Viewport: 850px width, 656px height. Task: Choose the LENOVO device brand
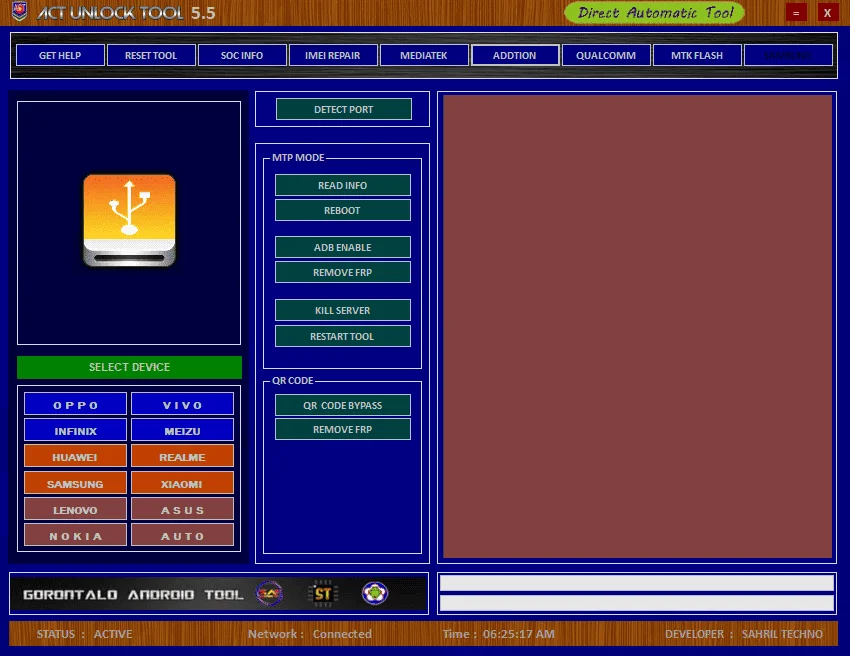(75, 509)
